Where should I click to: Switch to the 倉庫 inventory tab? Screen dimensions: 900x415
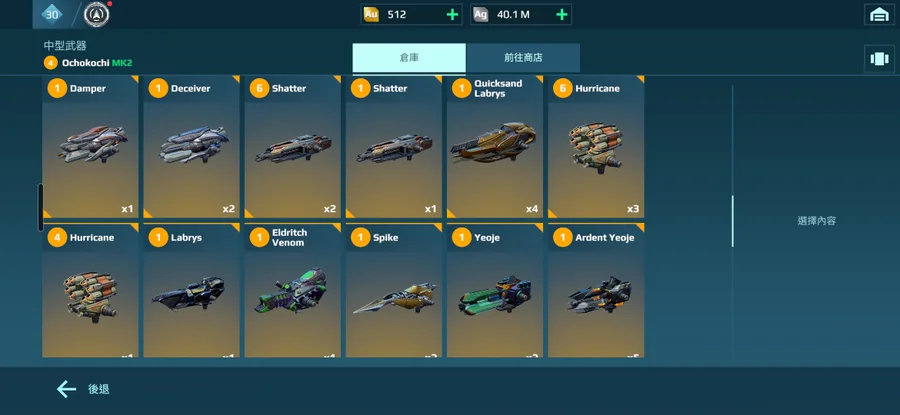[x=409, y=58]
